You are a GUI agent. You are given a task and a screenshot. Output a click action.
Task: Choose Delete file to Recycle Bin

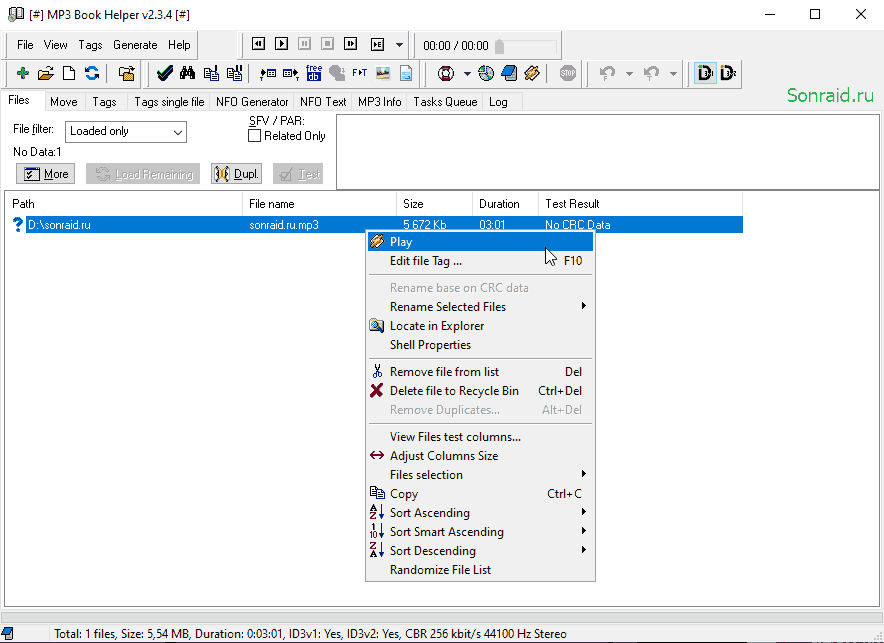pos(480,391)
